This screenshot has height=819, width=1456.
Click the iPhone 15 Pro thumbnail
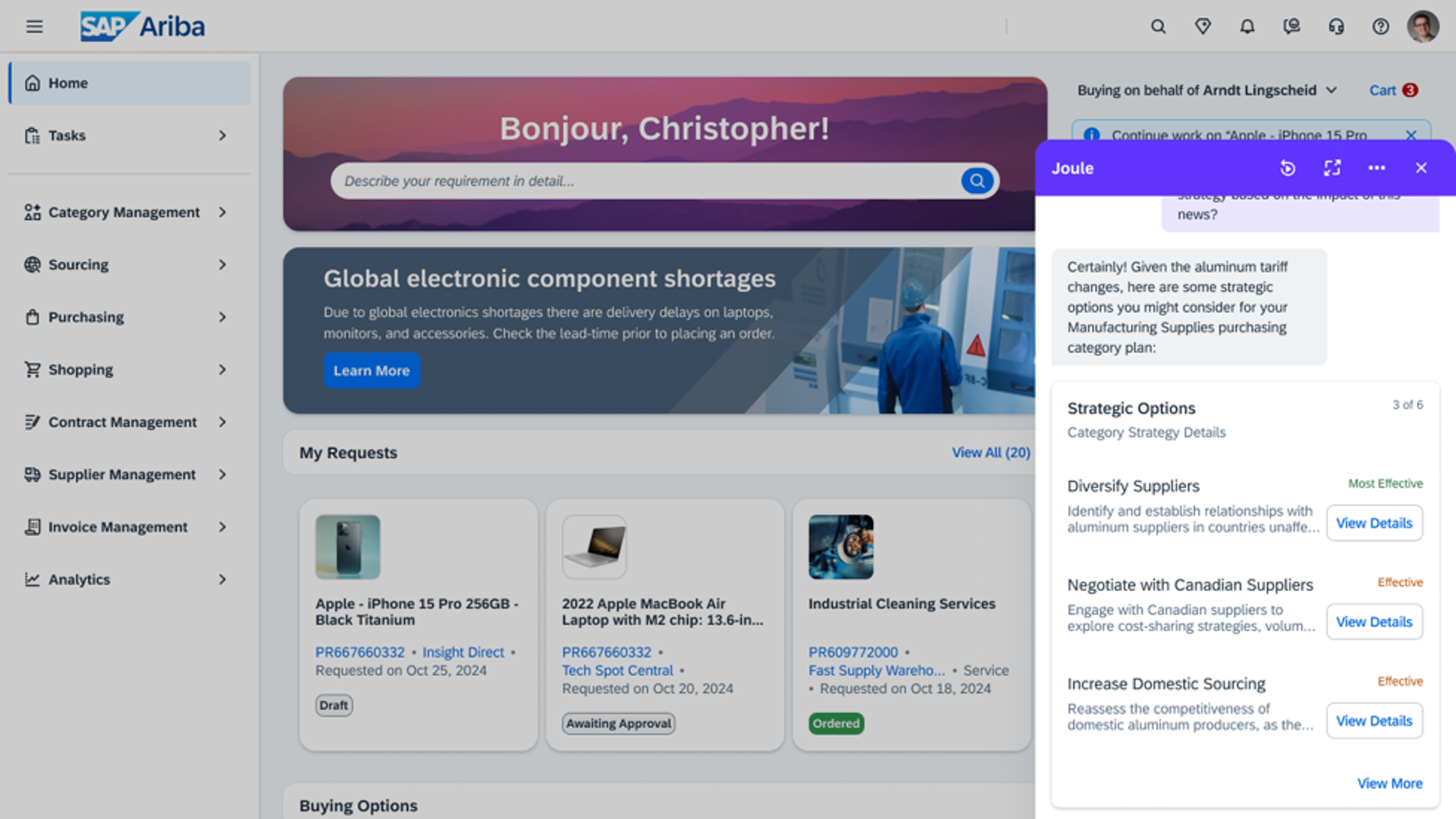(348, 547)
